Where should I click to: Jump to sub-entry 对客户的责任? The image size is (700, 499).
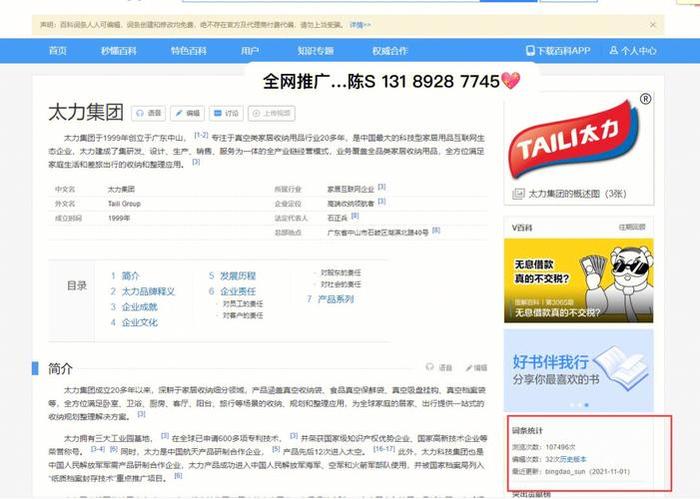click(243, 316)
